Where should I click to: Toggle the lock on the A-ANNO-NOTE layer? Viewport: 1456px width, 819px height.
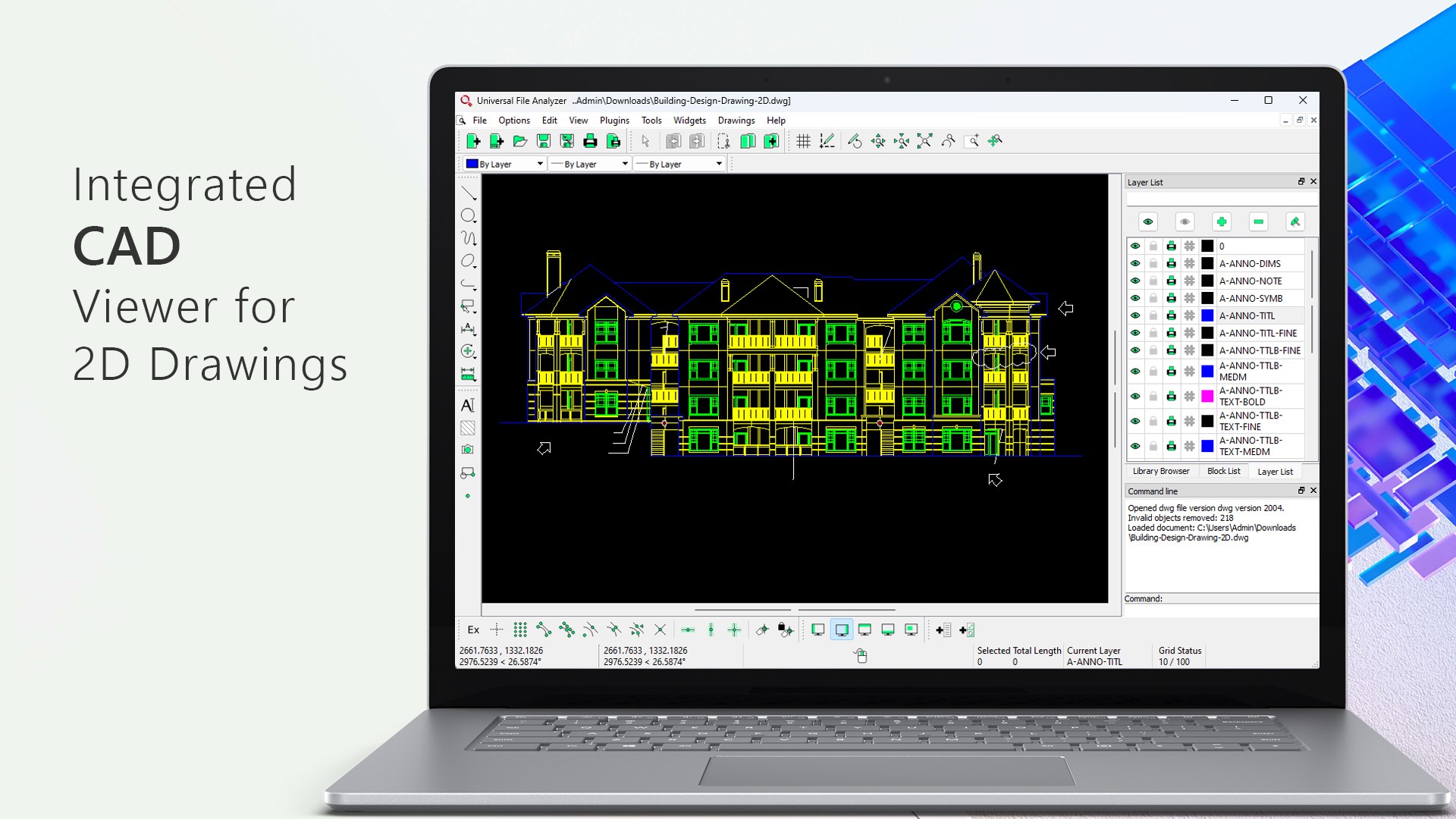pyautogui.click(x=1153, y=281)
